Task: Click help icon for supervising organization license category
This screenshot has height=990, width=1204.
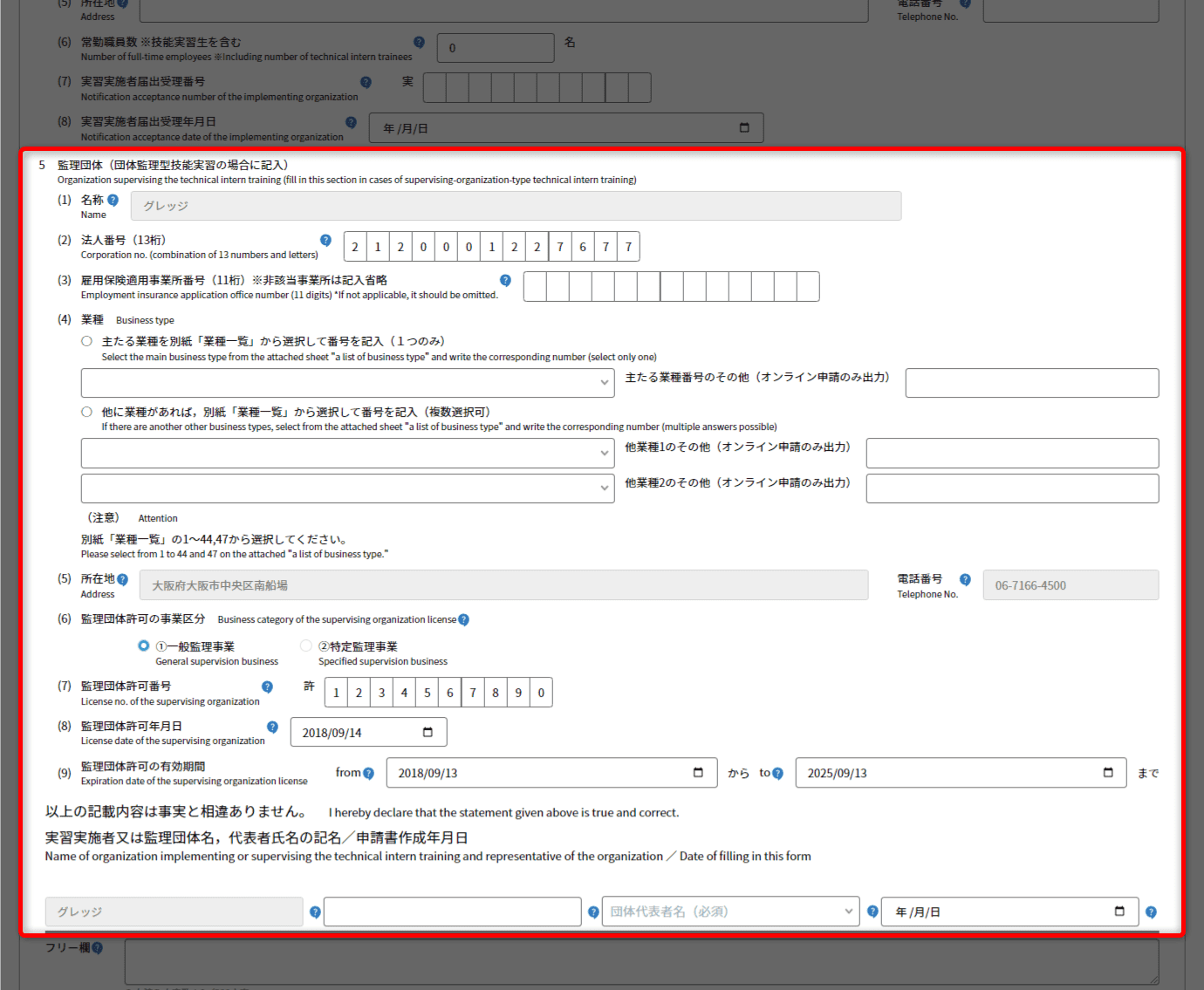Action: (x=463, y=619)
